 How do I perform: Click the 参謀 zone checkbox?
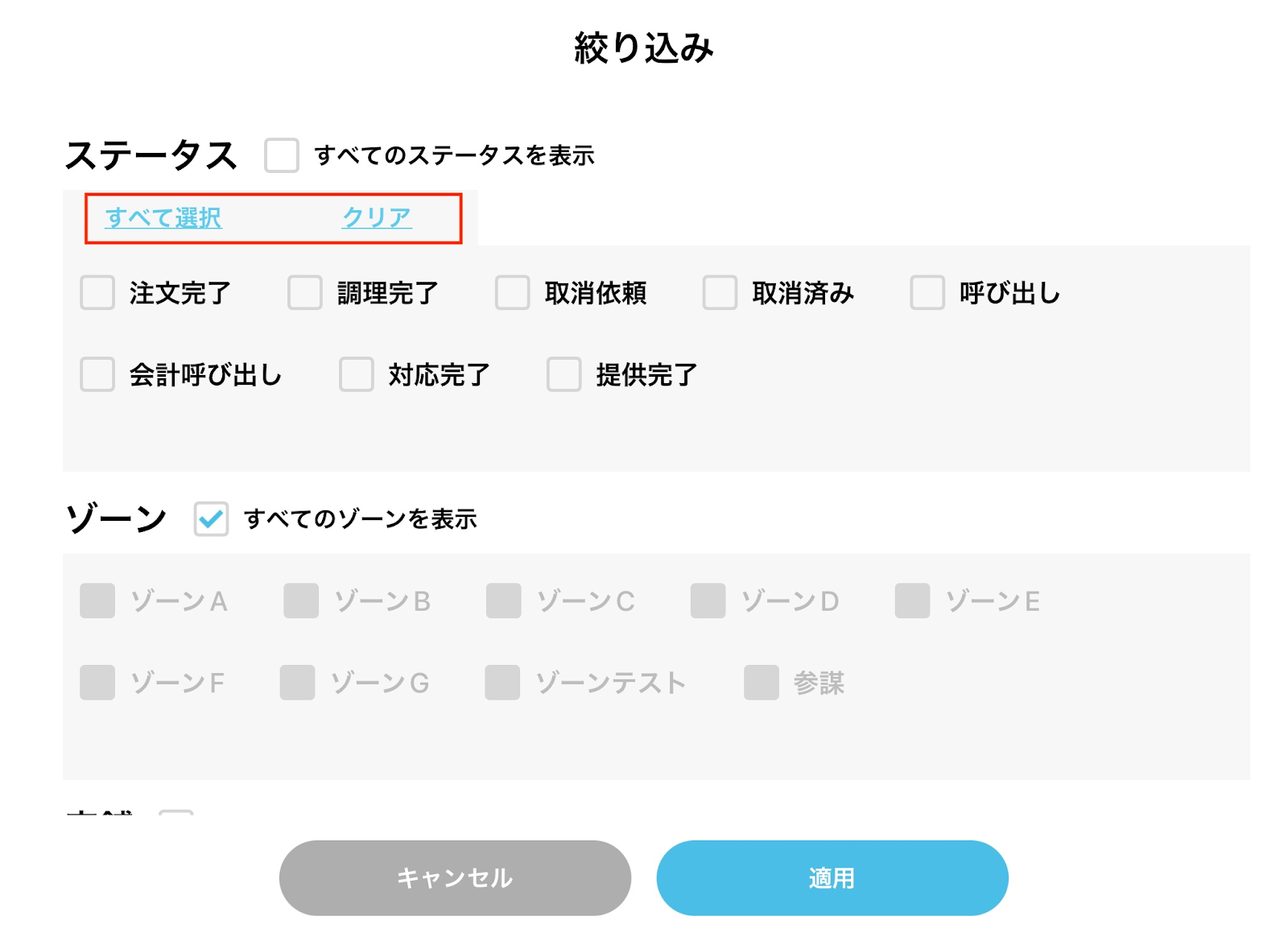coord(762,683)
